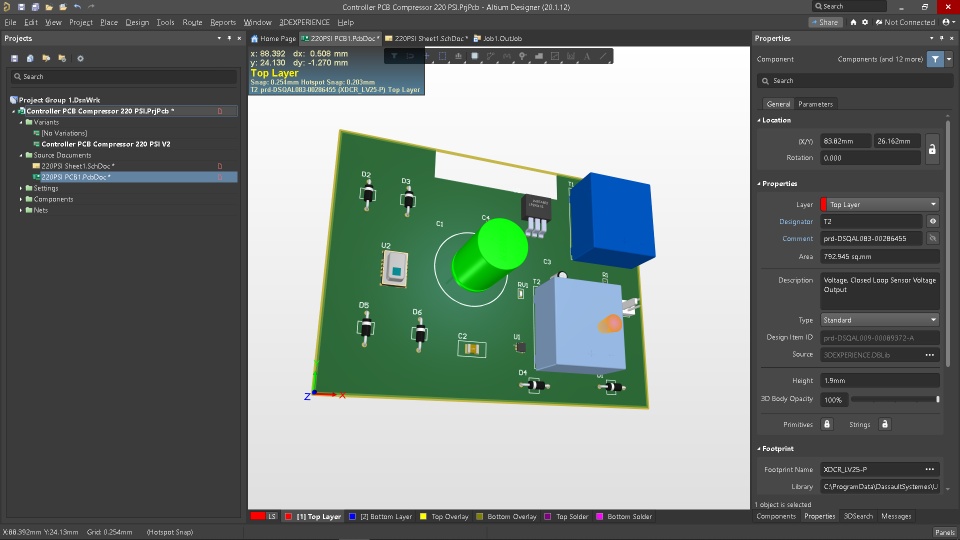960x540 pixels.
Task: Open the Home Page tab
Action: tap(273, 39)
